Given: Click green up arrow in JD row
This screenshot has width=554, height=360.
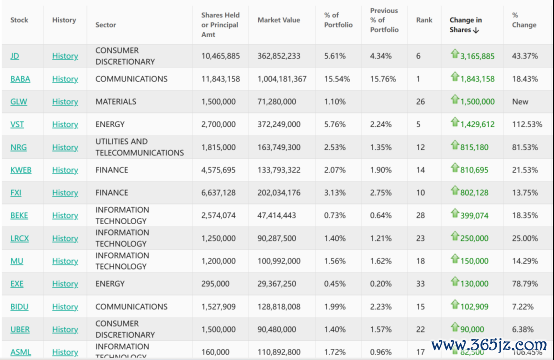Looking at the screenshot, I should point(455,54).
